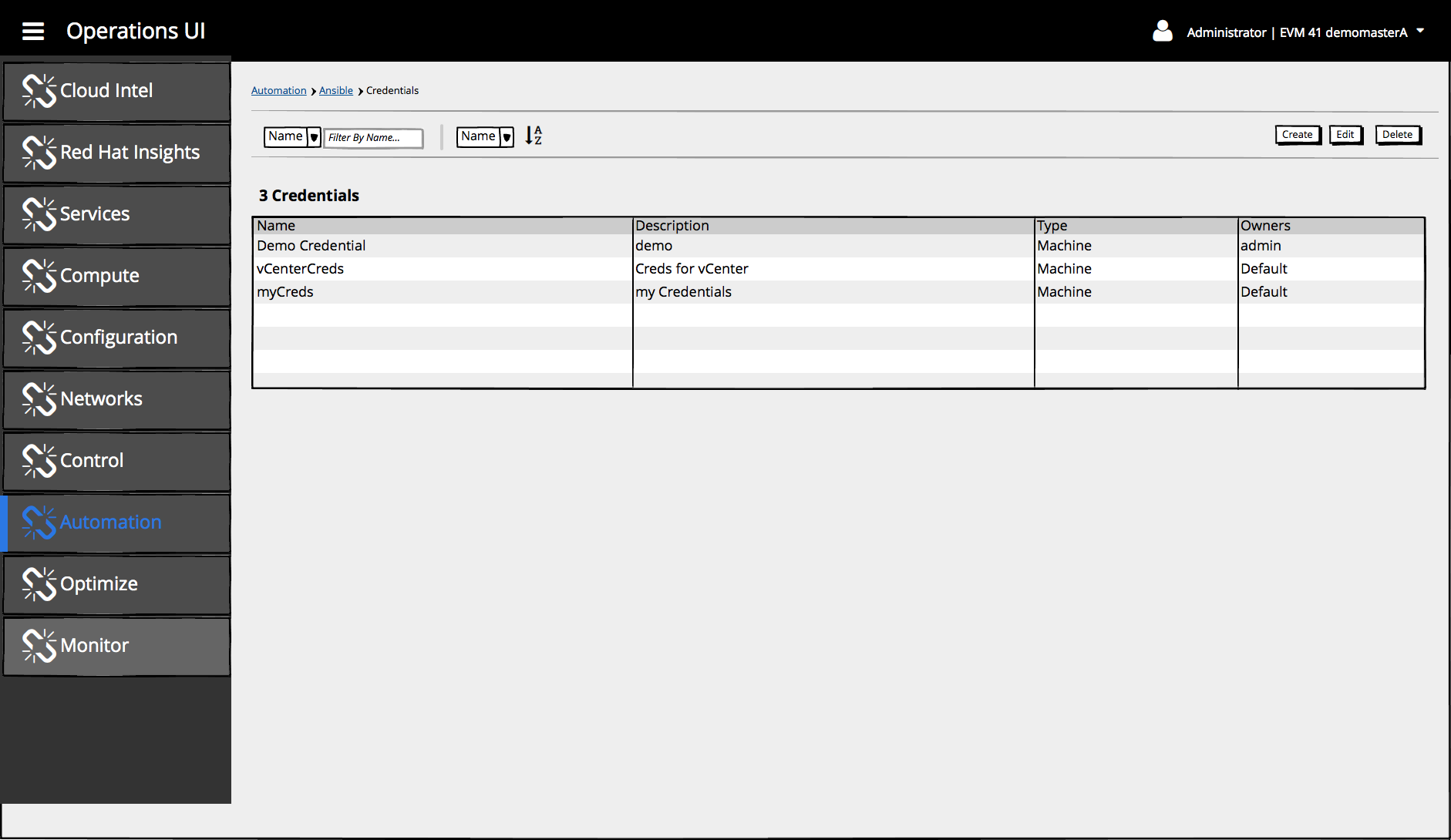Image resolution: width=1451 pixels, height=840 pixels.
Task: Click the Compute sidebar icon
Action: tap(39, 276)
